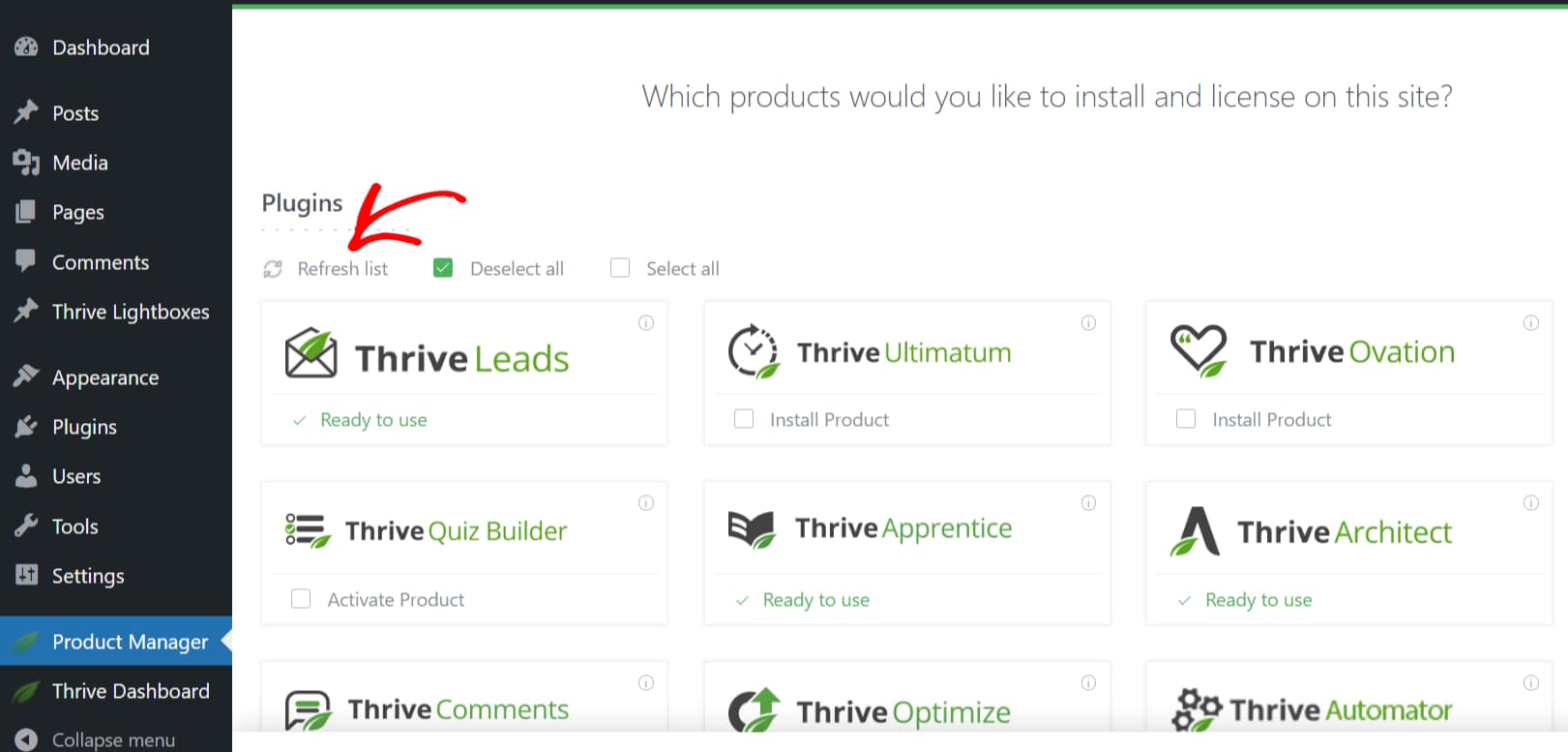The width and height of the screenshot is (1568, 752).
Task: Click the info icon on Thrive Leads card
Action: coord(646,323)
